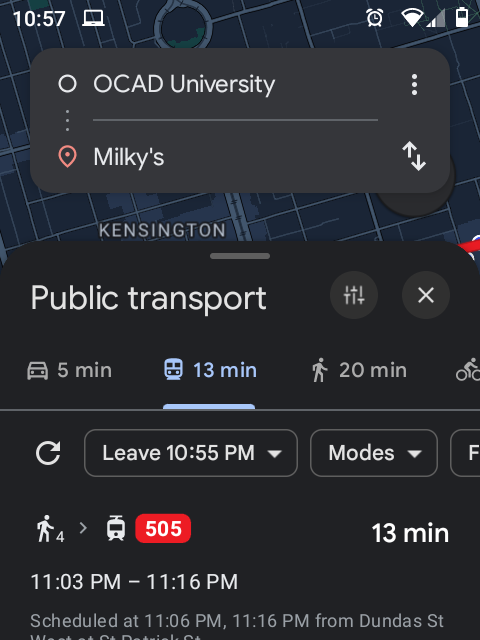Image resolution: width=480 pixels, height=640 pixels.
Task: Switch to the driving 5 min tab
Action: click(69, 370)
